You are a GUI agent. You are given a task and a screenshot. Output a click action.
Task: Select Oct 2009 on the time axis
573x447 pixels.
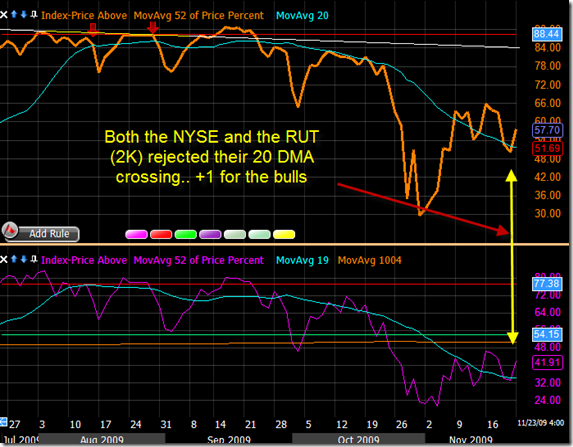(x=358, y=440)
